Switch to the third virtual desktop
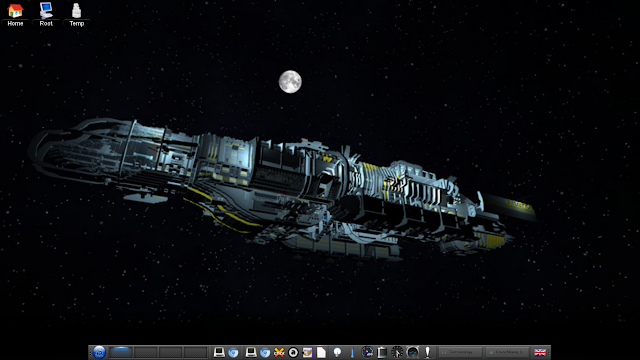This screenshot has height=360, width=640. tap(171, 352)
